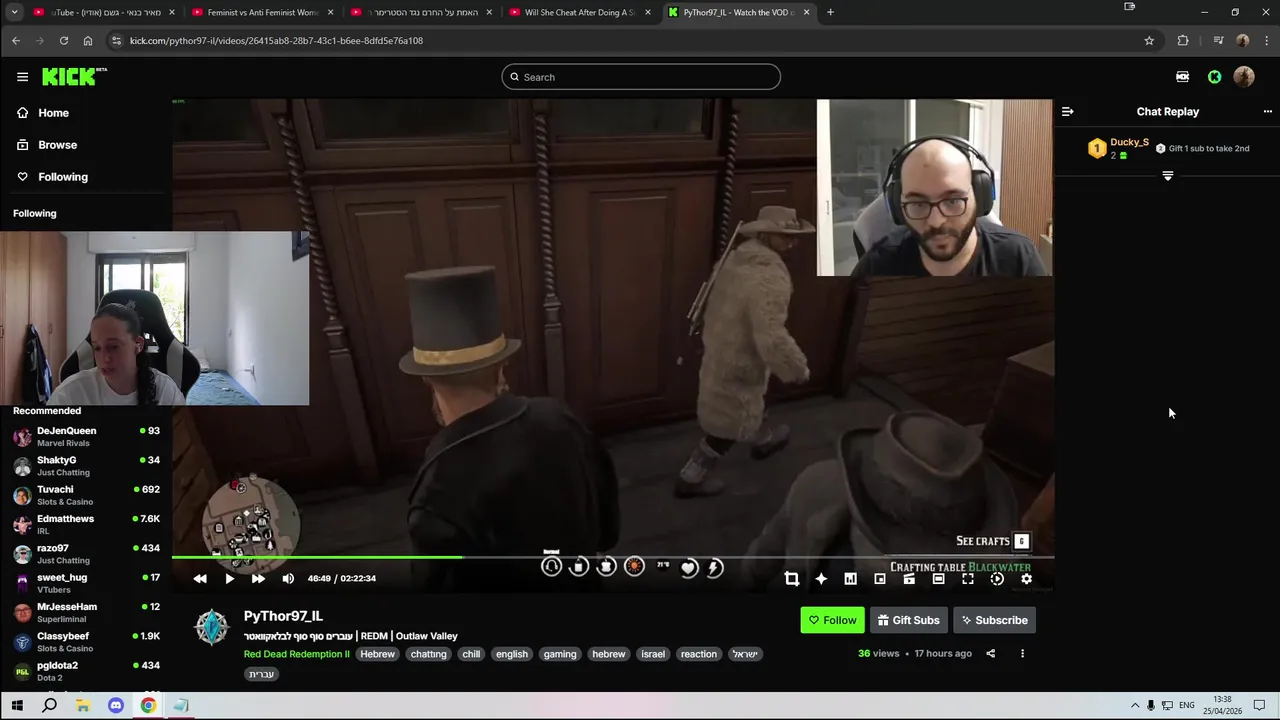The height and width of the screenshot is (720, 1280).
Task: Click the green K circle icon
Action: pos(1214,77)
